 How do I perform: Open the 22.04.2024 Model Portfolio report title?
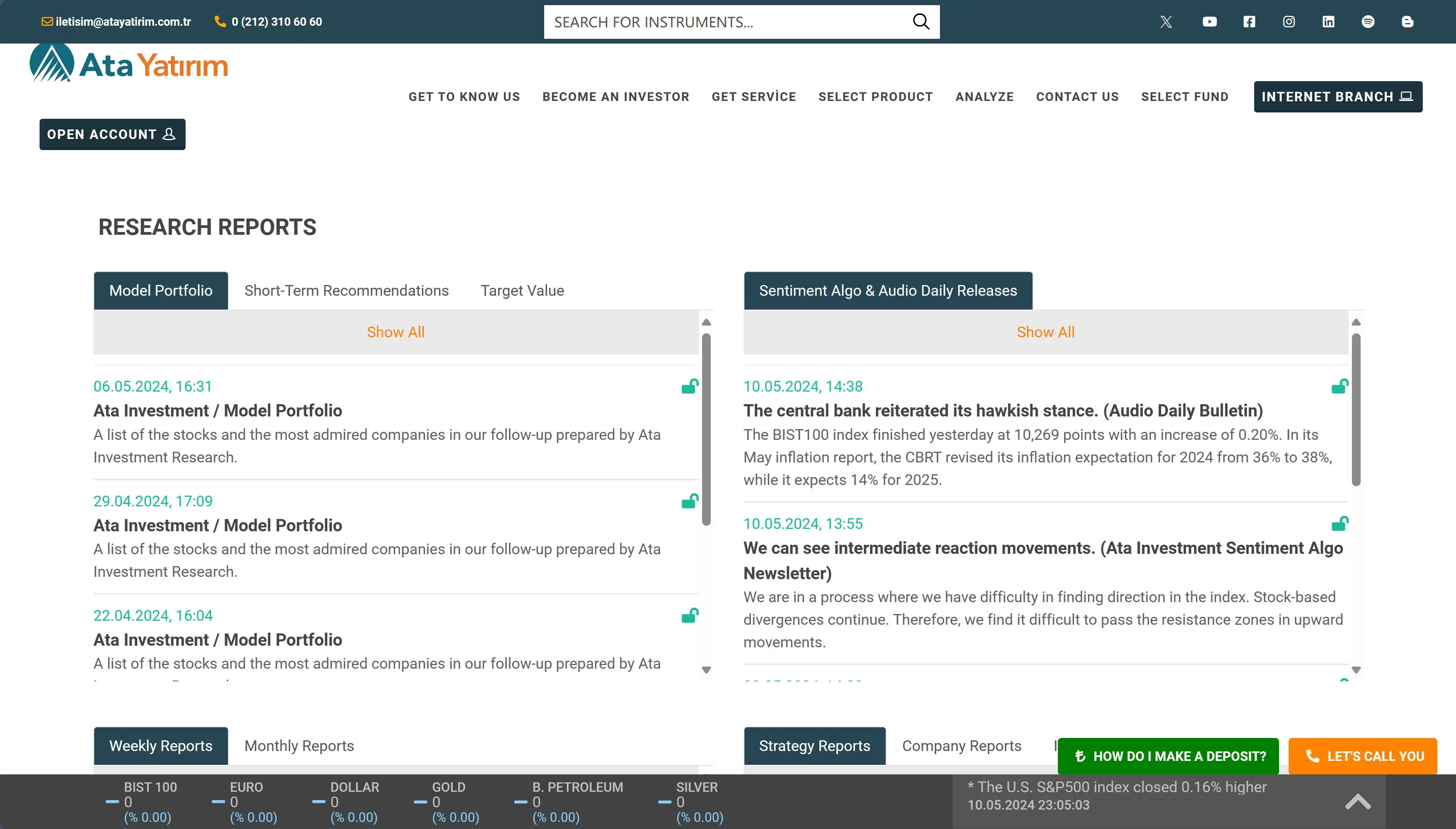click(218, 639)
